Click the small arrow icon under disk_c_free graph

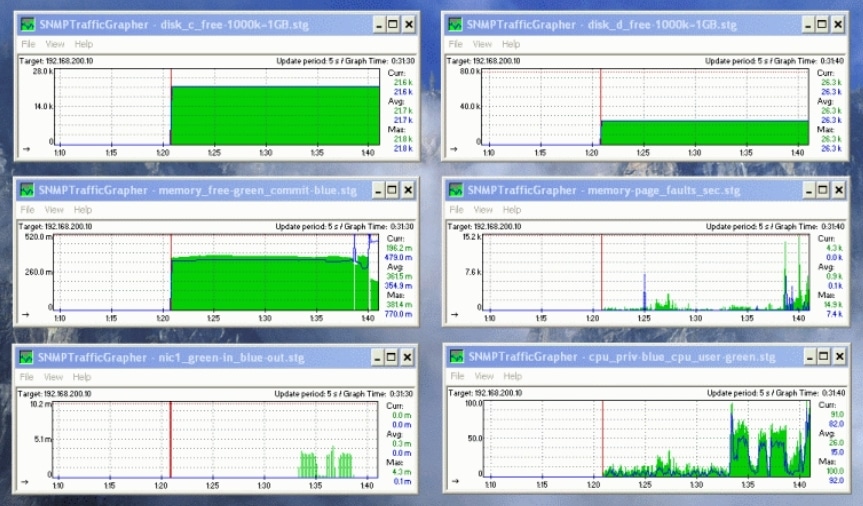[x=26, y=149]
